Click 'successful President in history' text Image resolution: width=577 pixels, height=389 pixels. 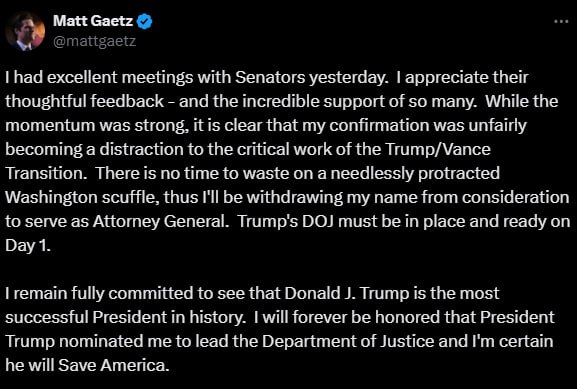[125, 317]
